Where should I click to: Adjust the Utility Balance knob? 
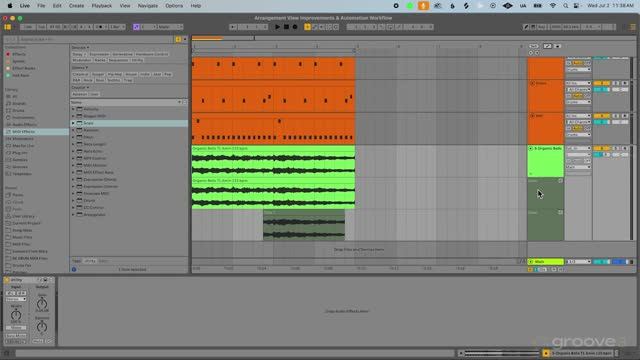coord(42,327)
